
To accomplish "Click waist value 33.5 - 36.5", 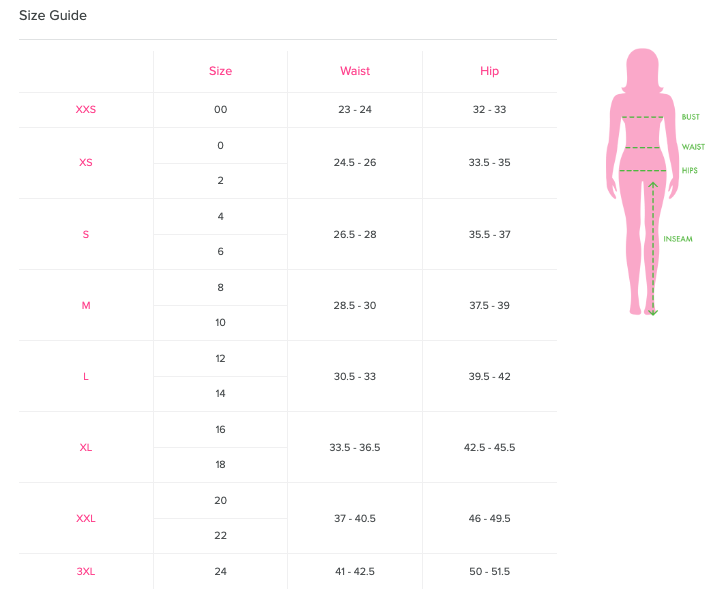I will (355, 448).
